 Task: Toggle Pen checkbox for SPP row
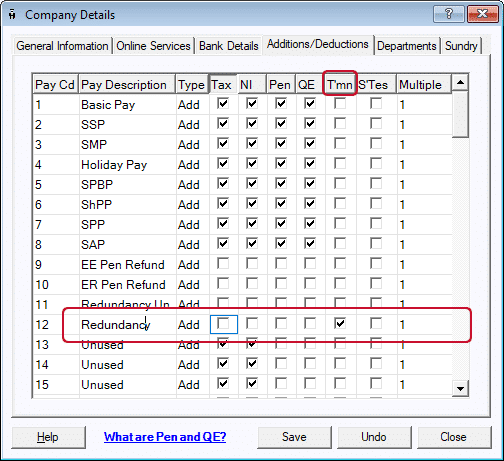281,224
